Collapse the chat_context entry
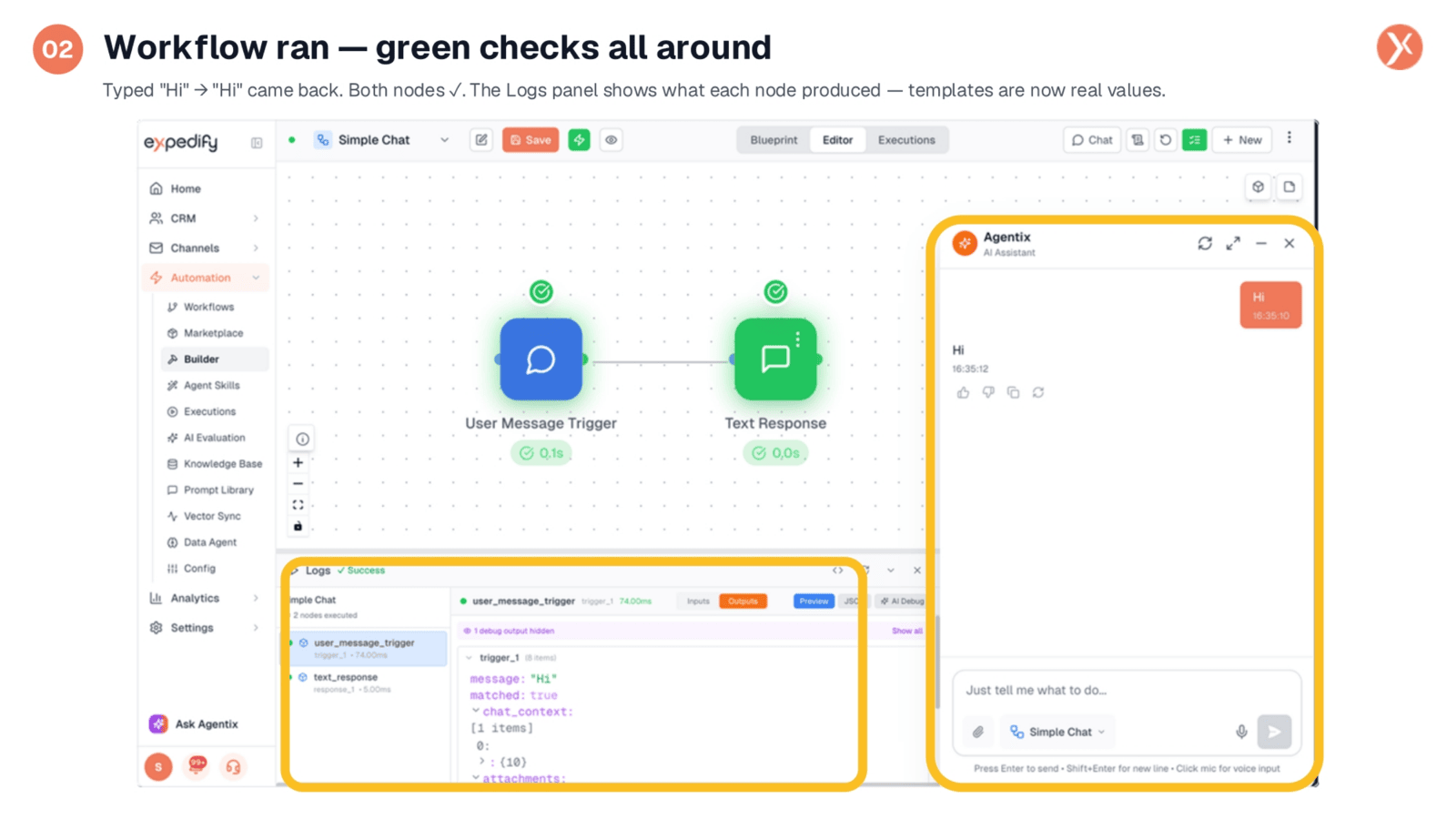Viewport: 1456px width, 819px height. [475, 711]
